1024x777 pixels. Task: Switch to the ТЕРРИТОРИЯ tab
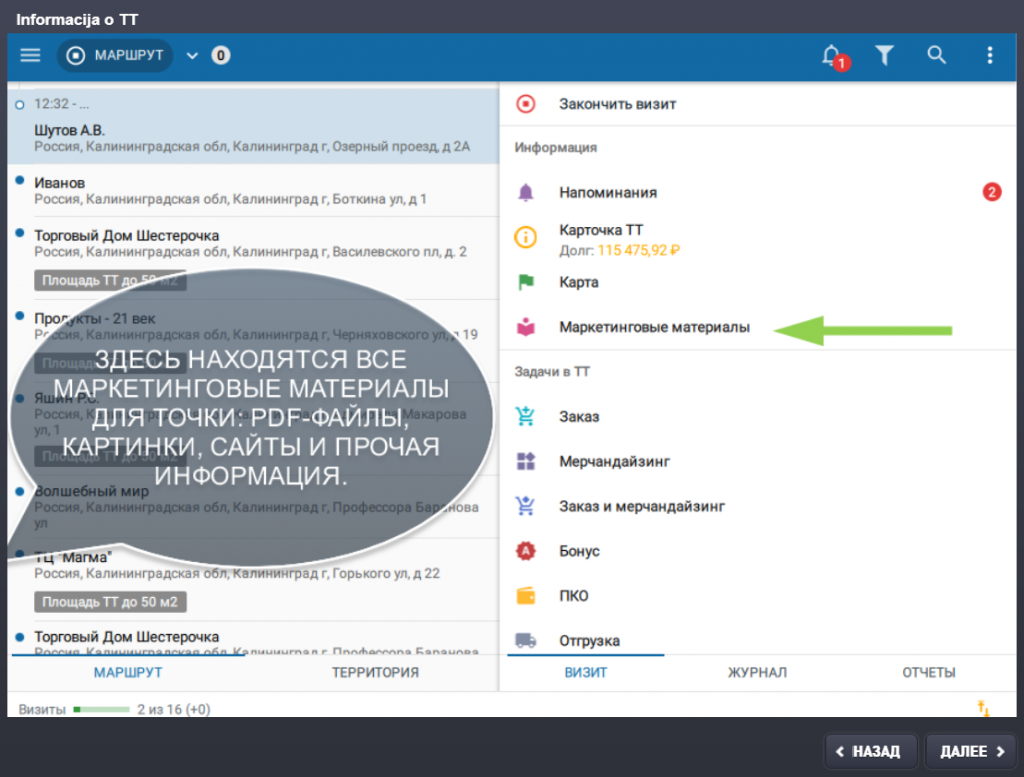375,673
